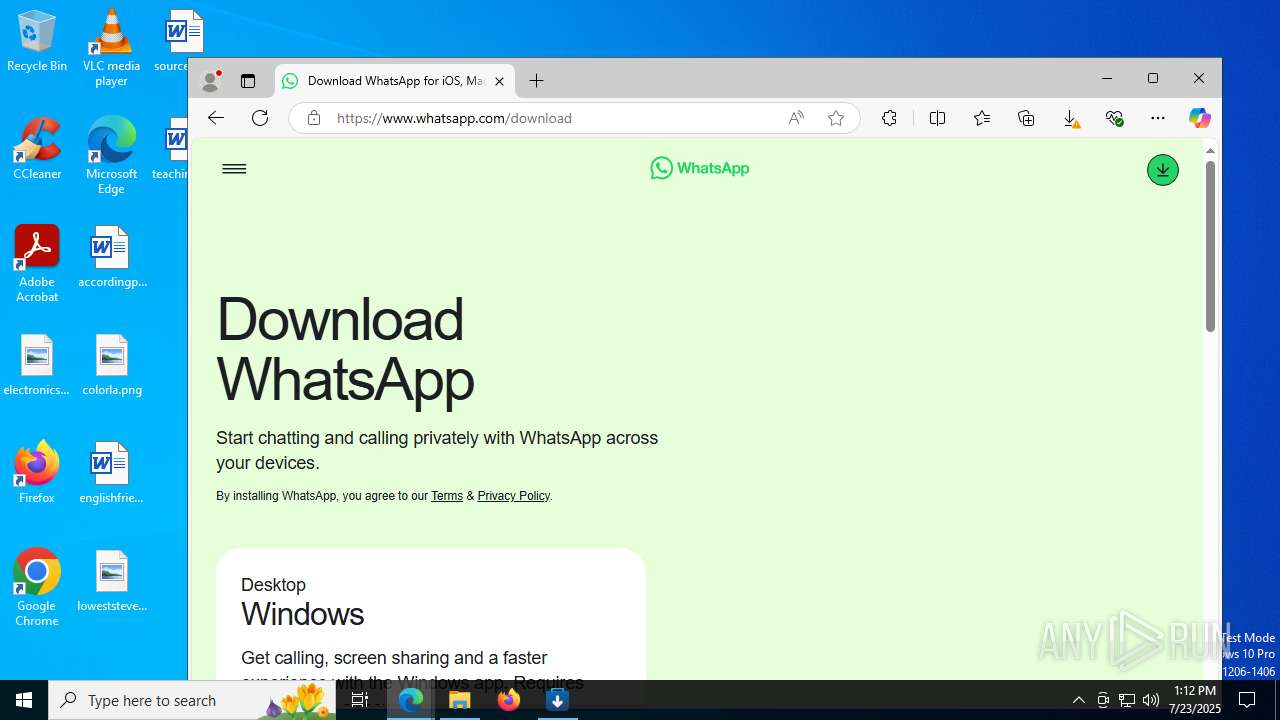Open the notification center icon
This screenshot has width=1280, height=720.
coord(1247,700)
